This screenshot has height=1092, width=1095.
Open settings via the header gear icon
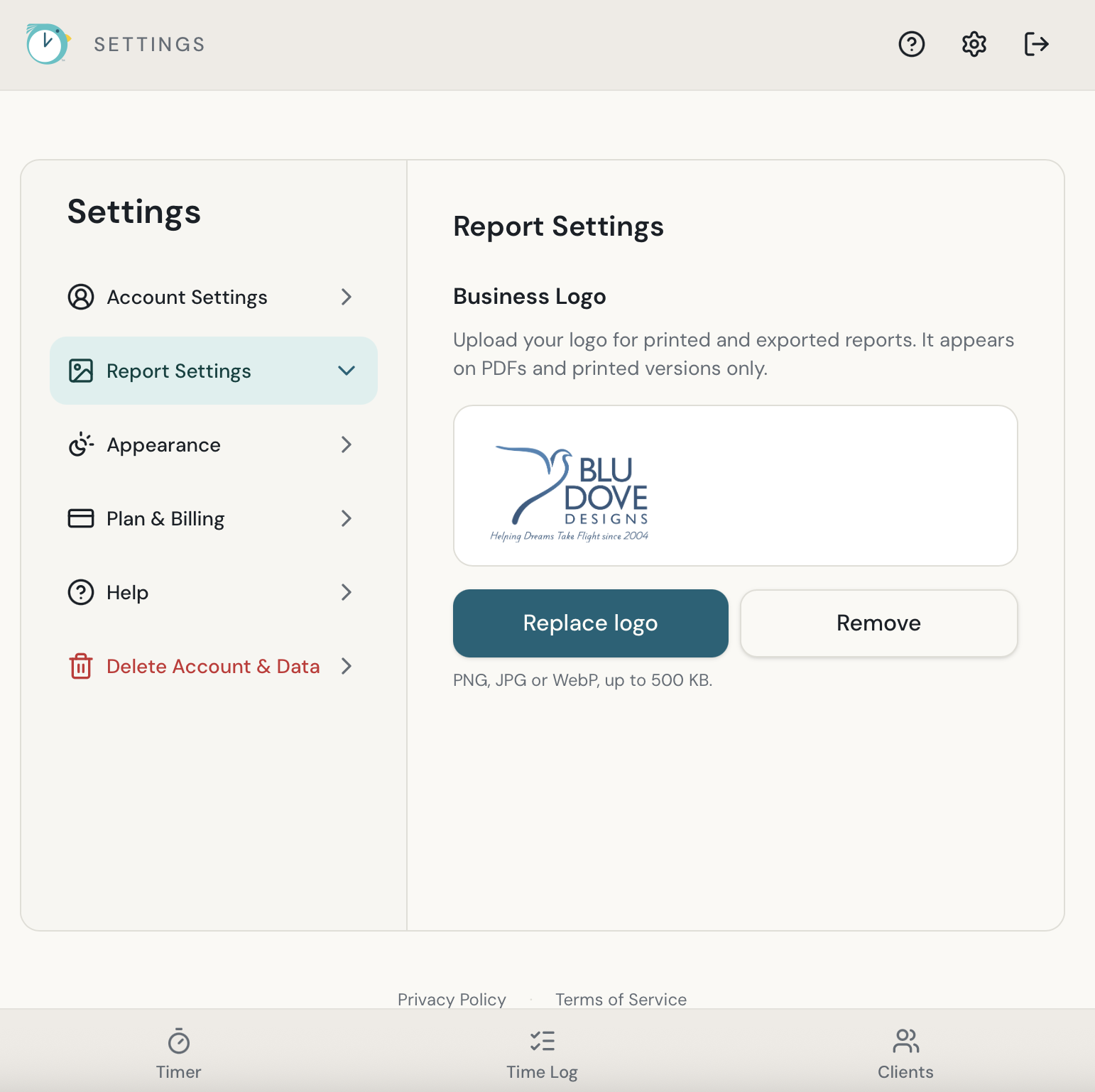[x=974, y=44]
